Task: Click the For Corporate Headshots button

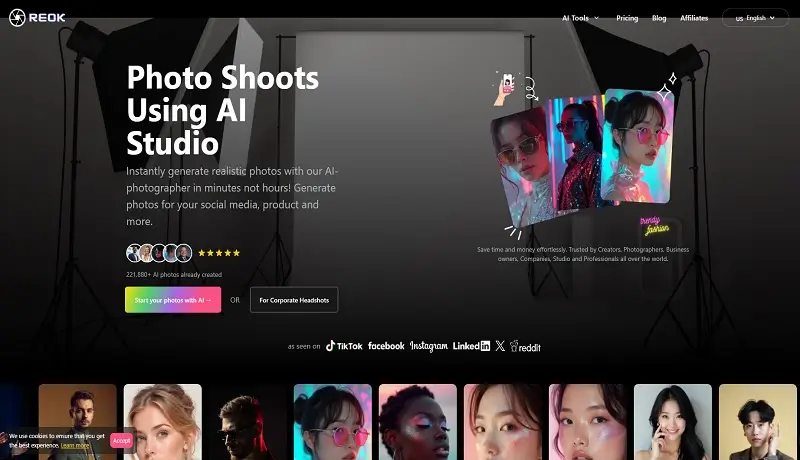Action: [x=293, y=300]
